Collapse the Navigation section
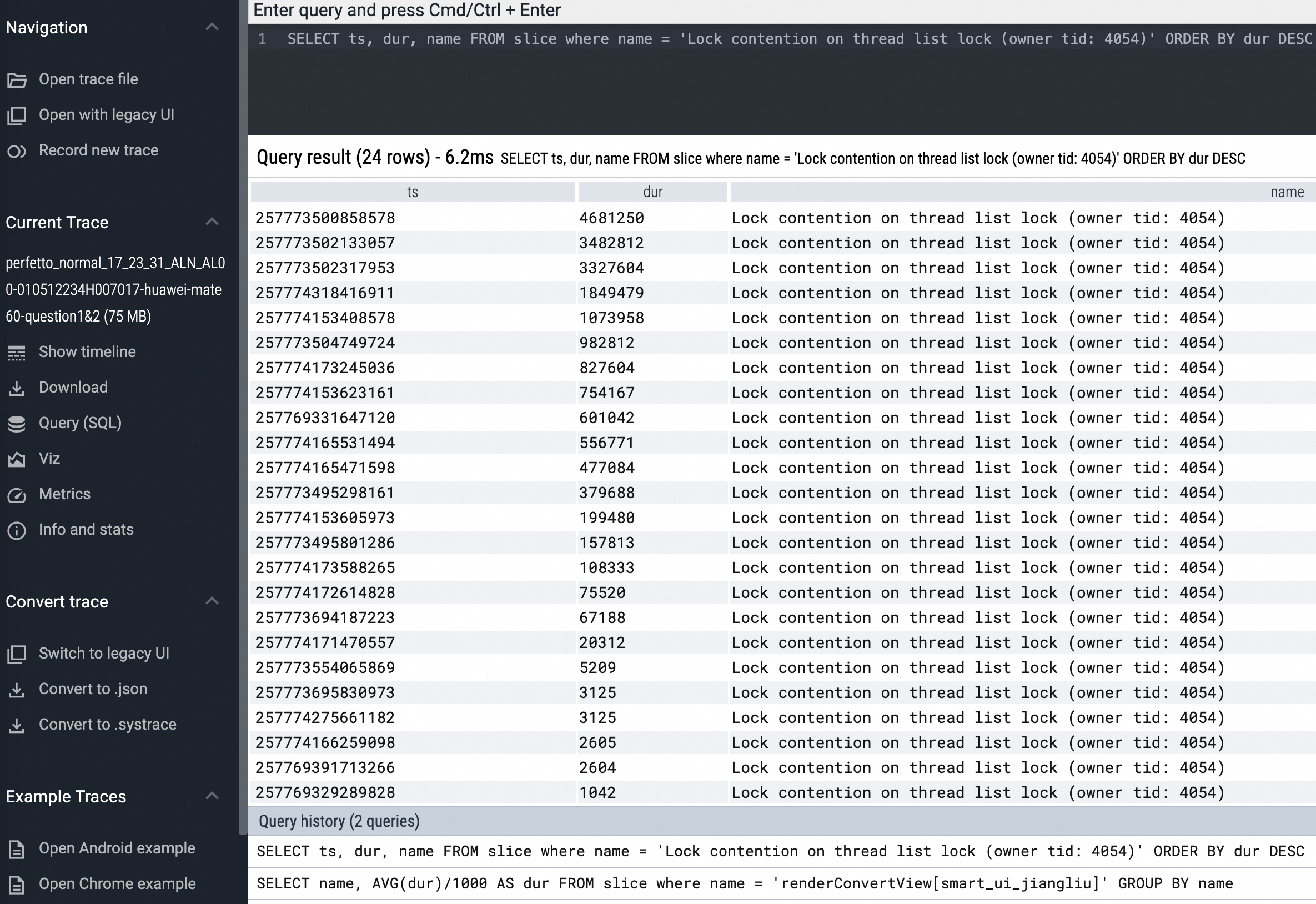Screen dimensions: 1316x904 (212, 26)
